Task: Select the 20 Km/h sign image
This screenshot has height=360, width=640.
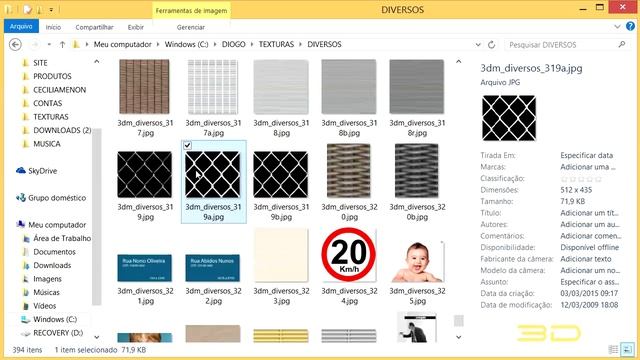Action: [x=349, y=254]
